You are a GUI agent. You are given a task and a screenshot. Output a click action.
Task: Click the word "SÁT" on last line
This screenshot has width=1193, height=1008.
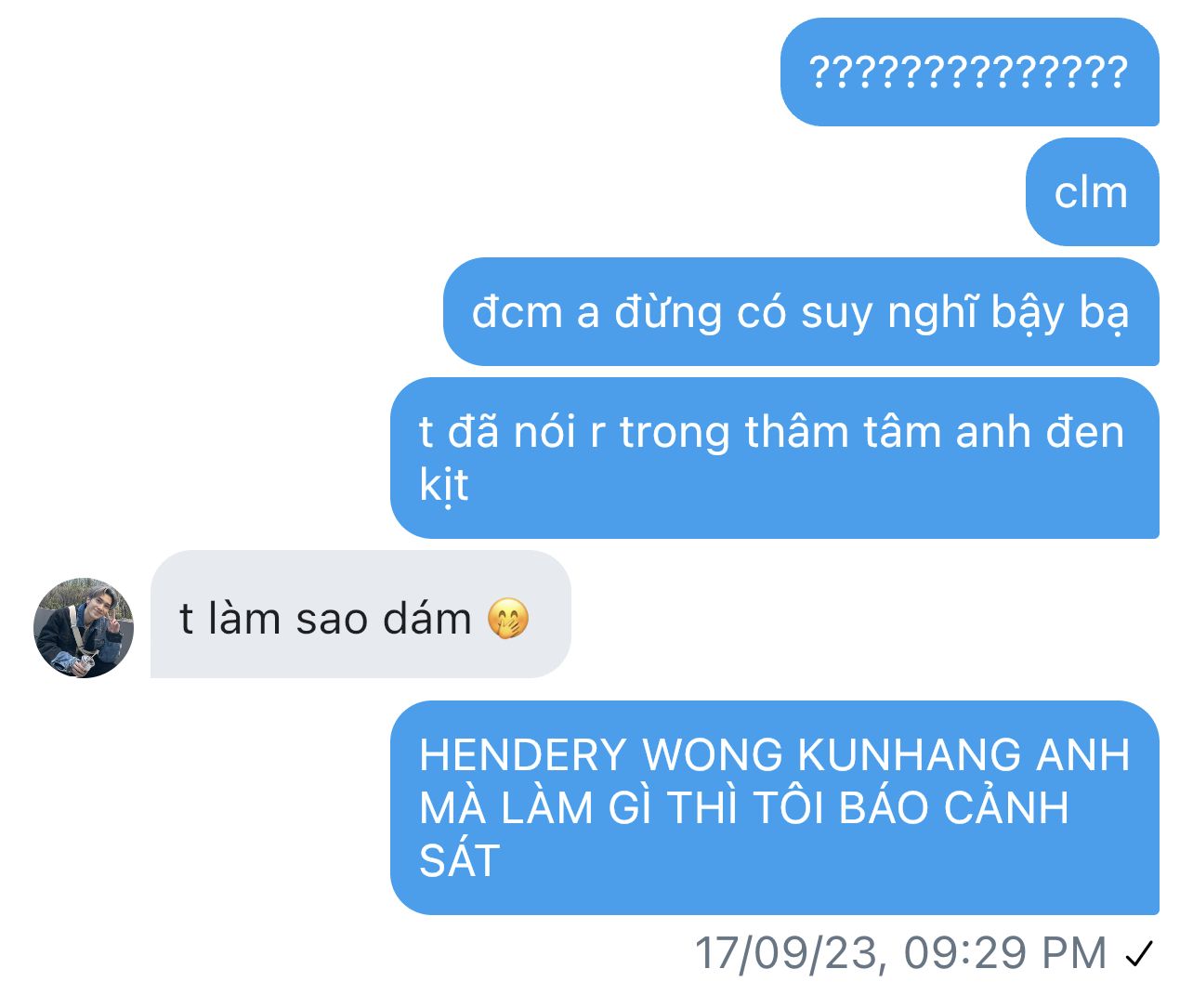pos(460,860)
